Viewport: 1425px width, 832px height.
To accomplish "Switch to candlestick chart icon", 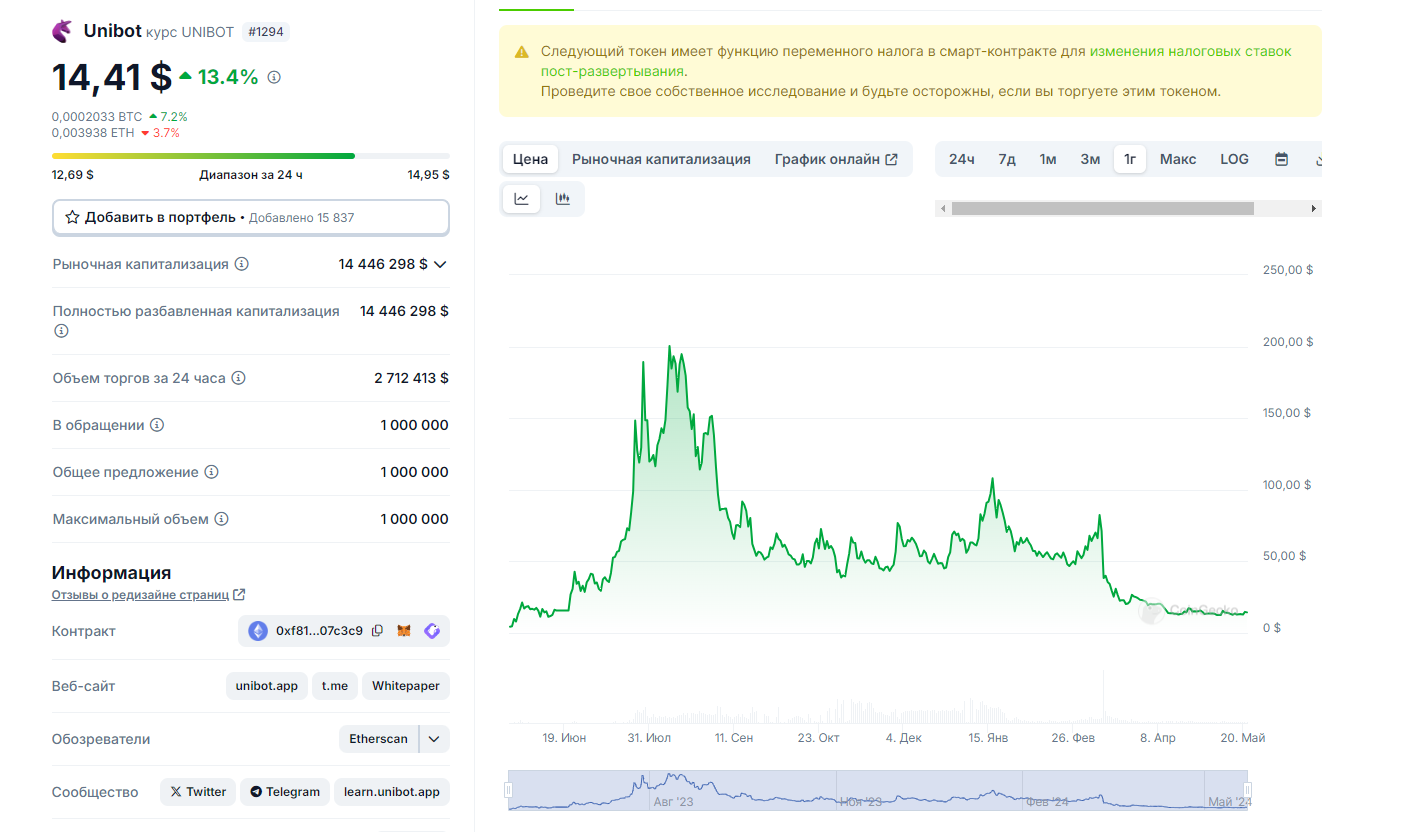I will point(563,199).
